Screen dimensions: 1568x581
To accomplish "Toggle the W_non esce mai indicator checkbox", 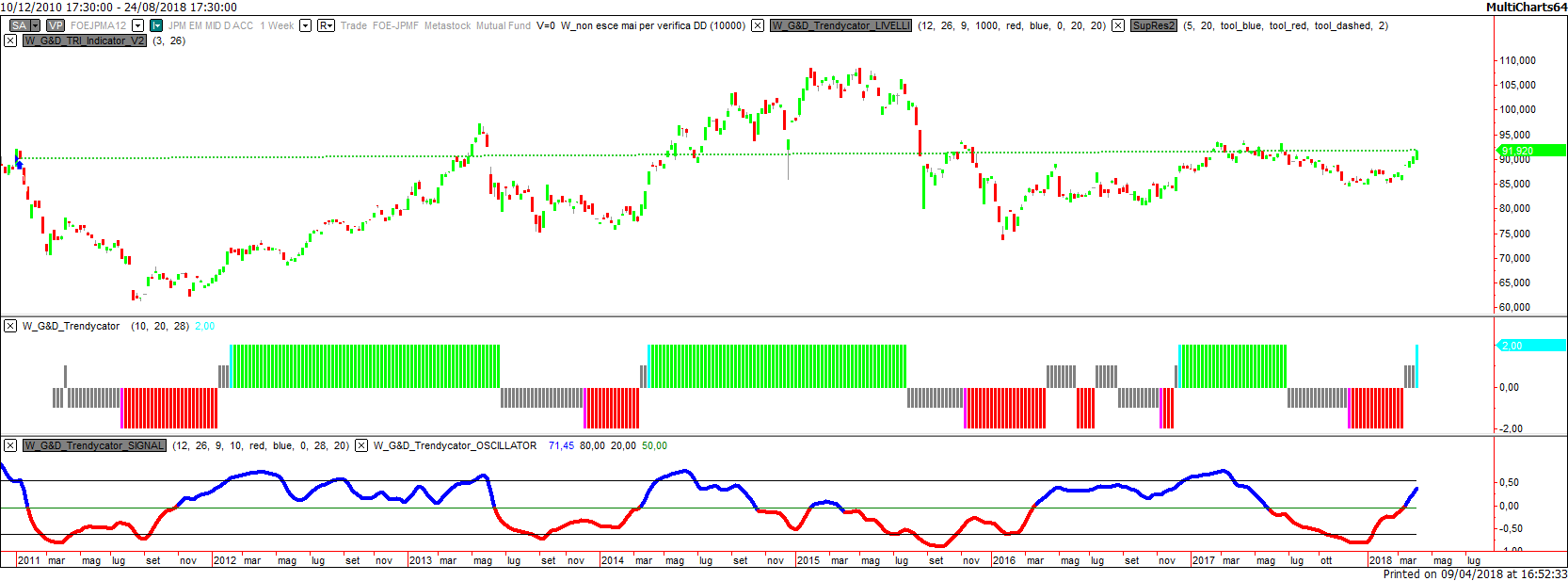I will [758, 25].
